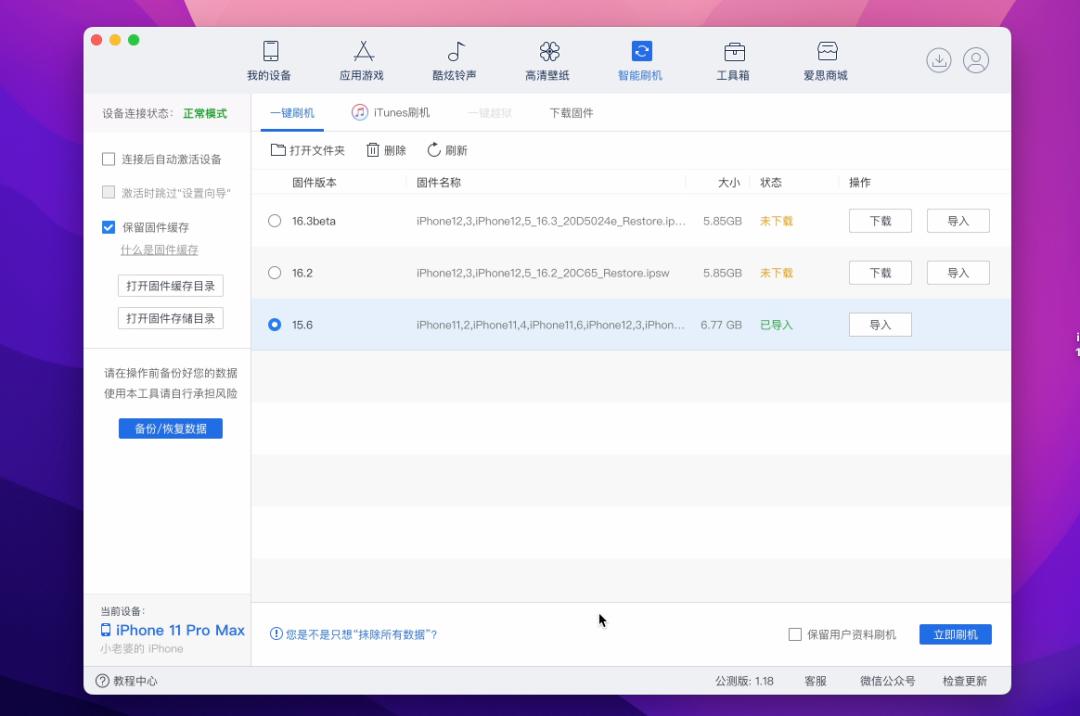Click the 删除 delete icon
1080x716 pixels.
pyautogui.click(x=385, y=150)
